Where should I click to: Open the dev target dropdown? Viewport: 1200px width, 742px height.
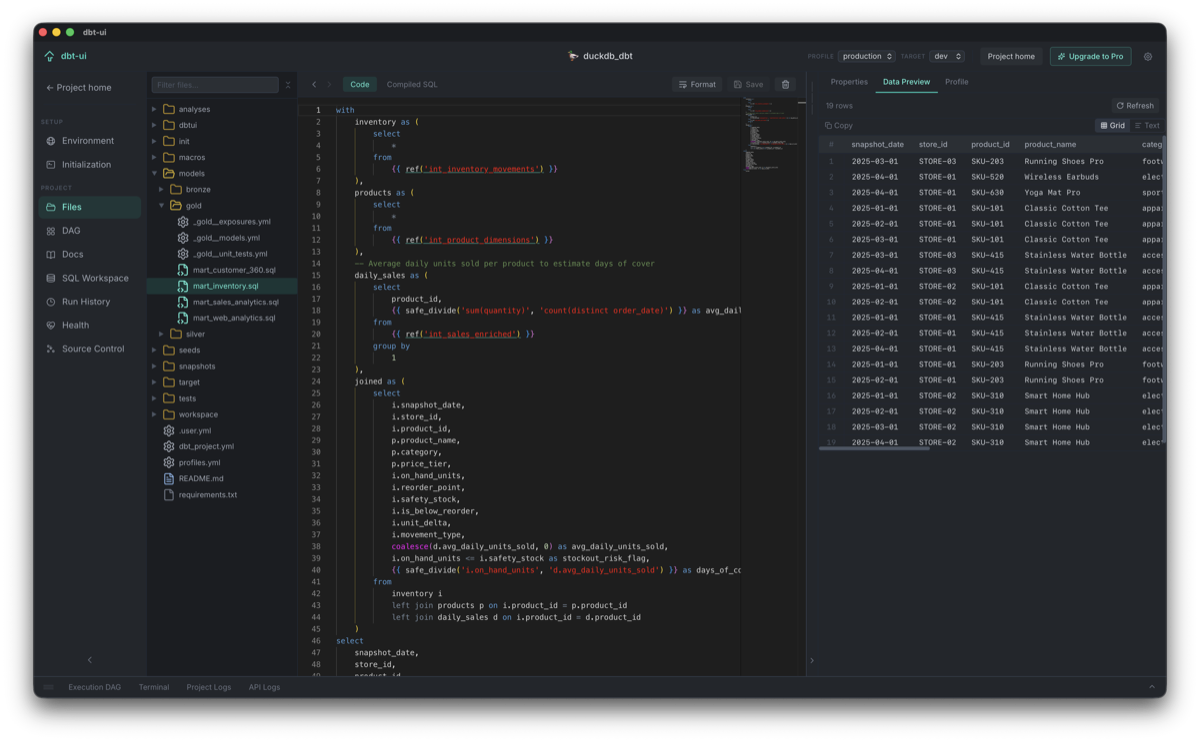(946, 57)
